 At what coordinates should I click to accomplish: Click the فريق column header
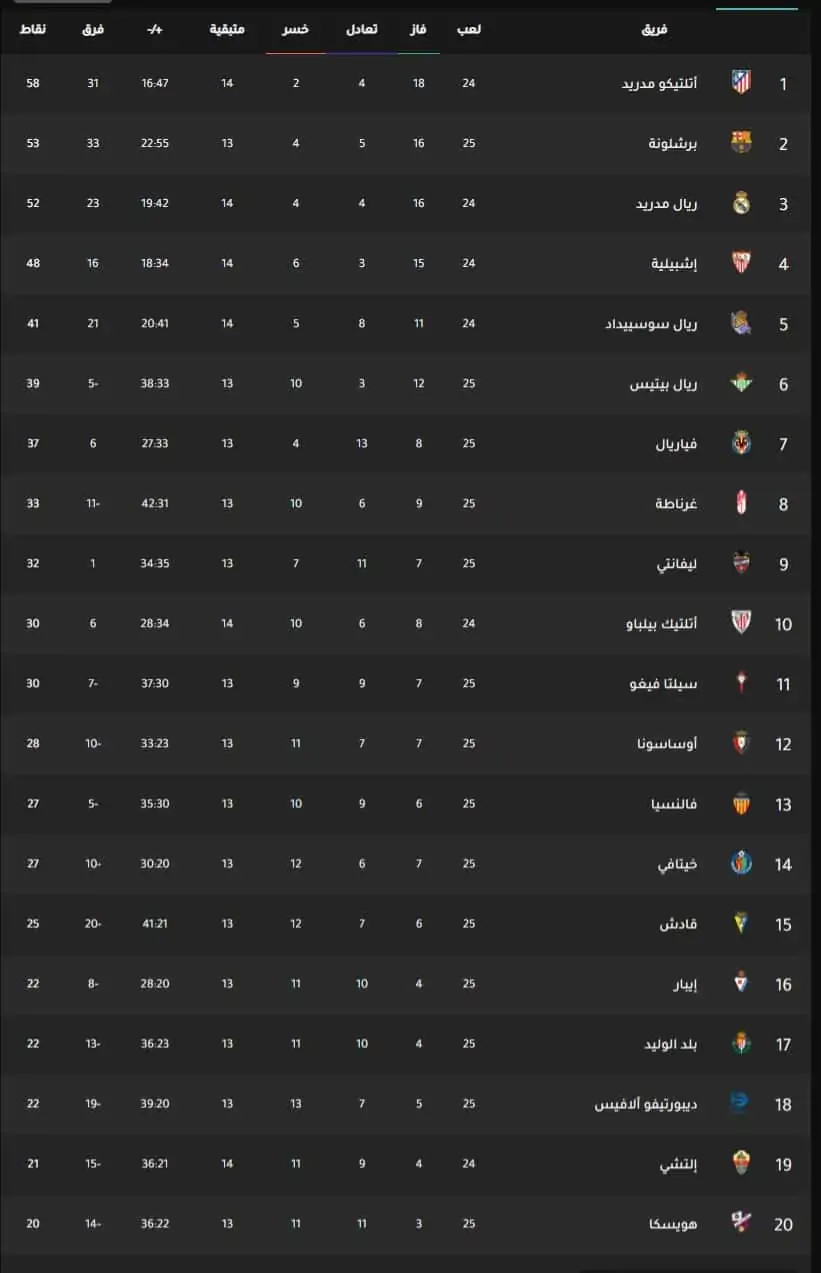tap(654, 29)
